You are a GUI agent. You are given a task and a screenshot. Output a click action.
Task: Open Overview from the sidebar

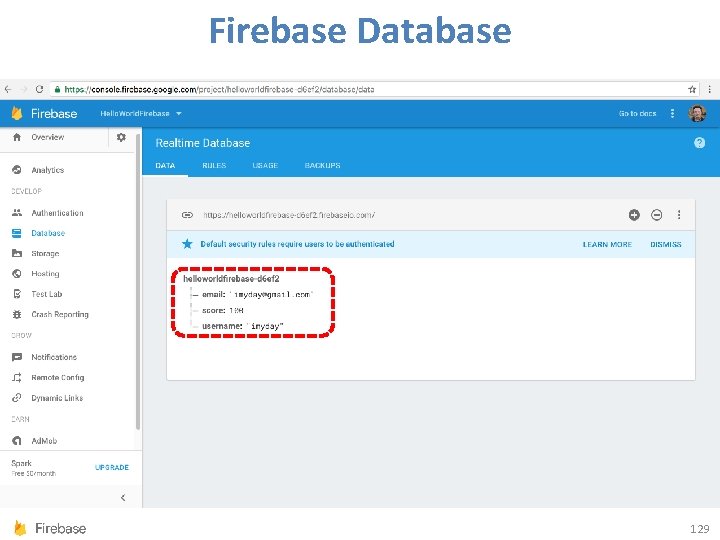(48, 137)
